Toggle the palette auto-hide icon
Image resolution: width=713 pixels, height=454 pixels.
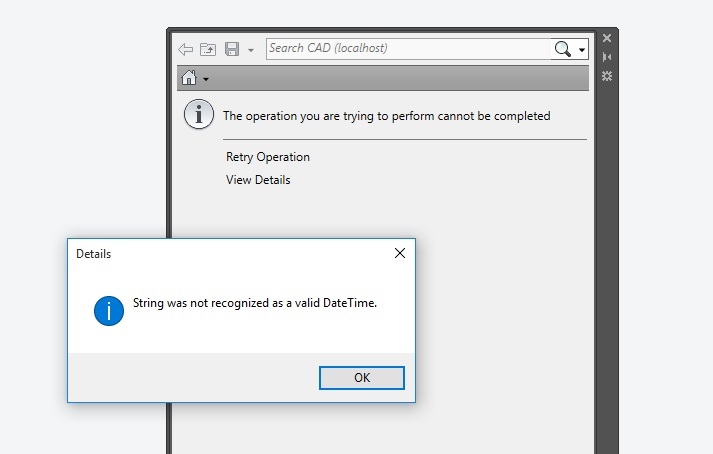tap(606, 57)
